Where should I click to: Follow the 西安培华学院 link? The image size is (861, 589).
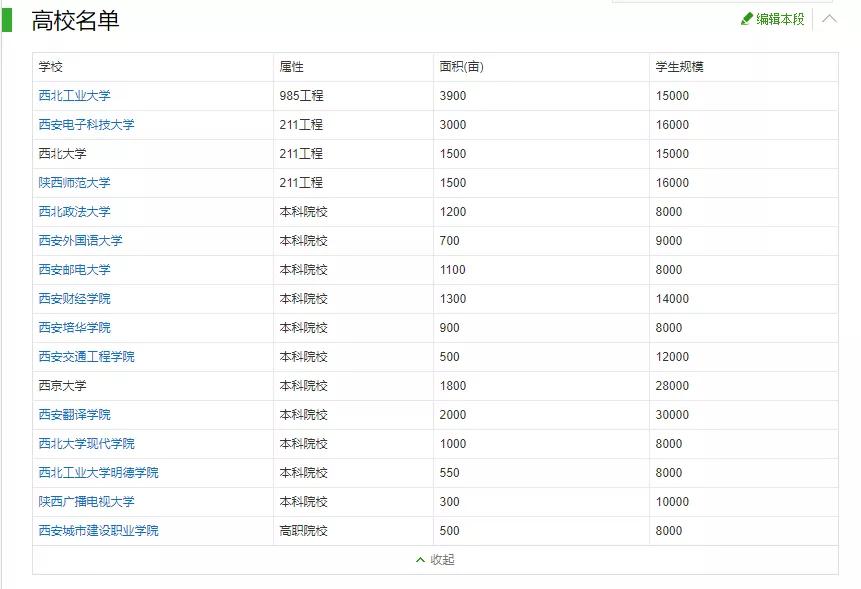pos(75,328)
